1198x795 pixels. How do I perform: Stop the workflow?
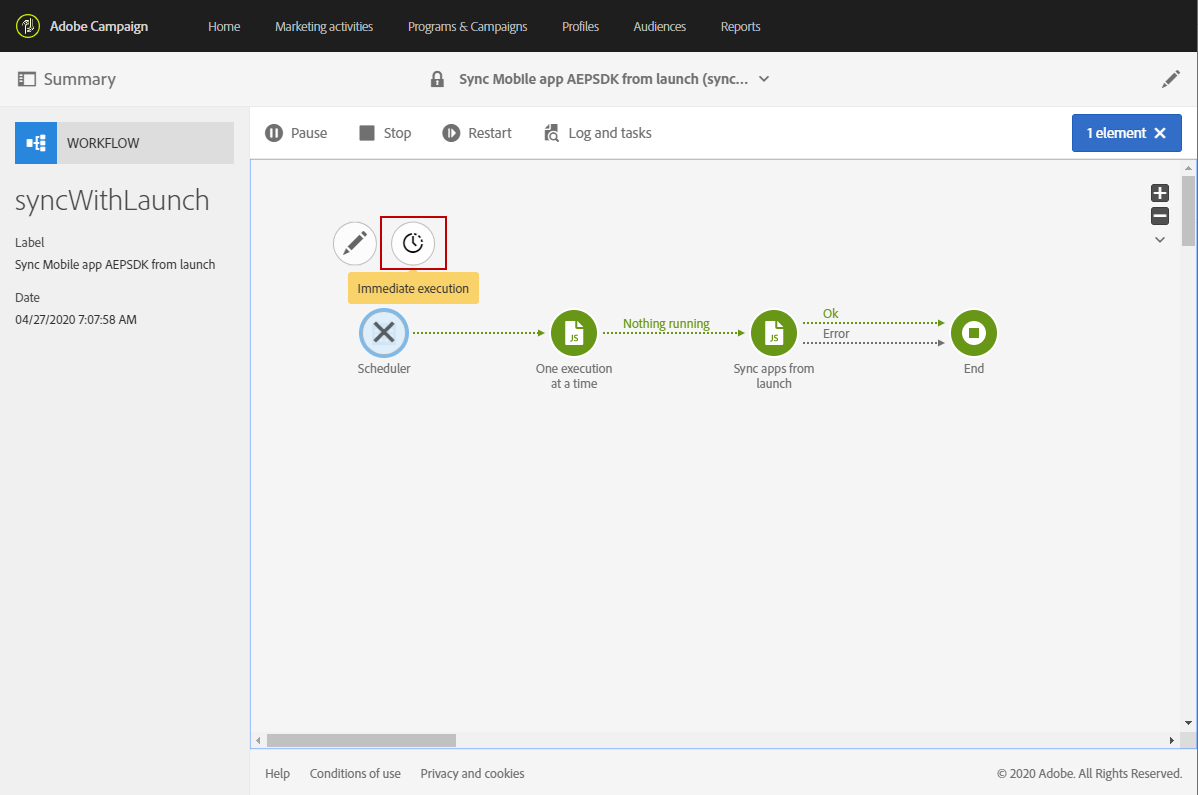coord(385,133)
